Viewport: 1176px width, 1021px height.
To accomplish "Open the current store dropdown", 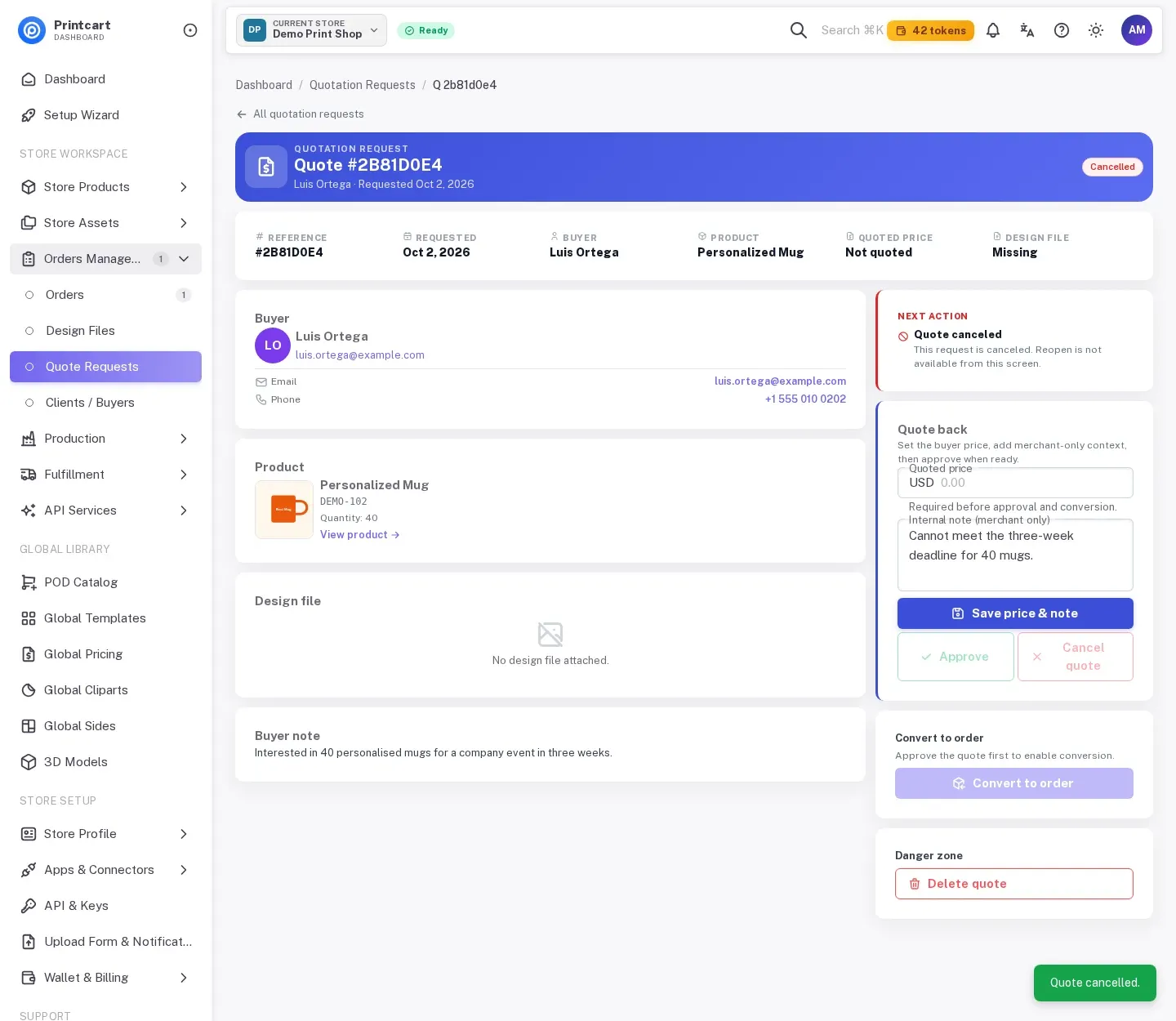I will pos(311,30).
